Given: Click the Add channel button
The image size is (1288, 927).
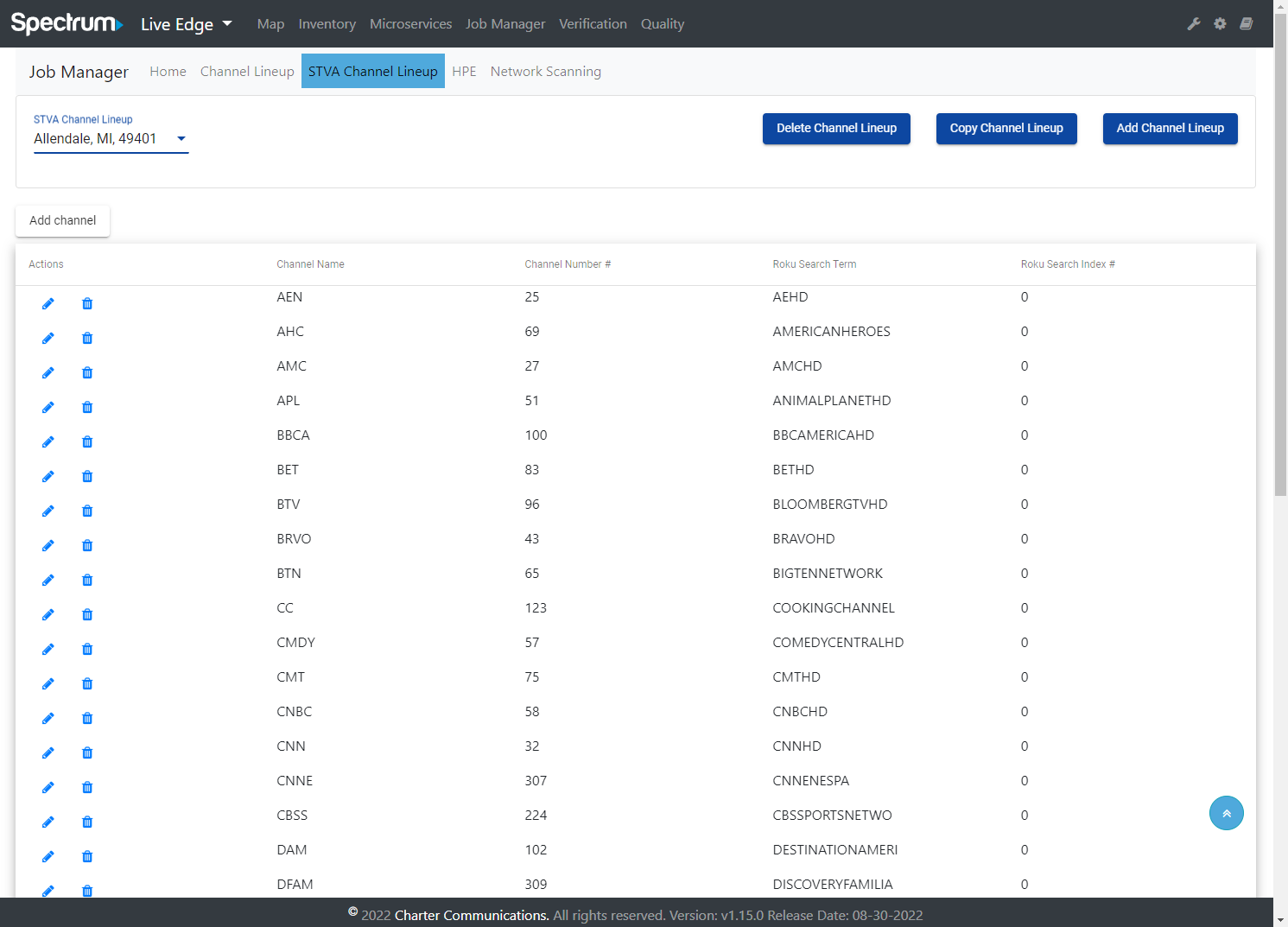Looking at the screenshot, I should click(x=62, y=220).
